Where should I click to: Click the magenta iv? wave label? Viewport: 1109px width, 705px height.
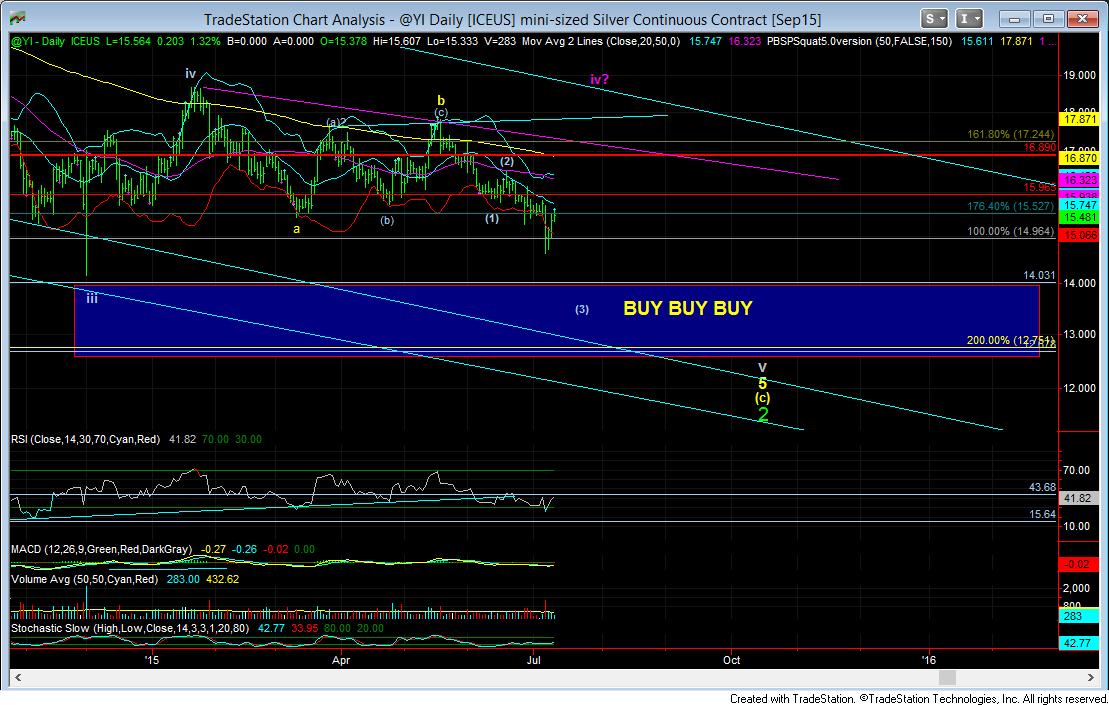click(x=600, y=79)
